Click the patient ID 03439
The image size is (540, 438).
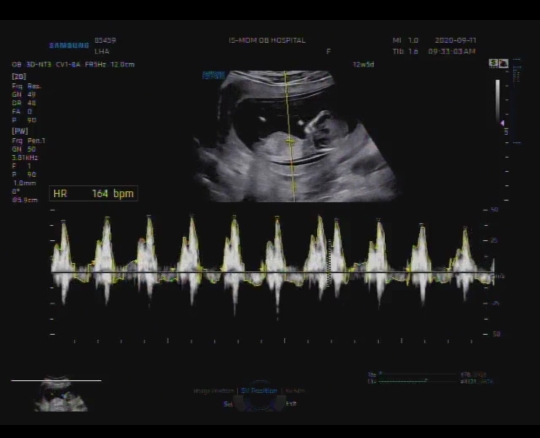point(105,40)
